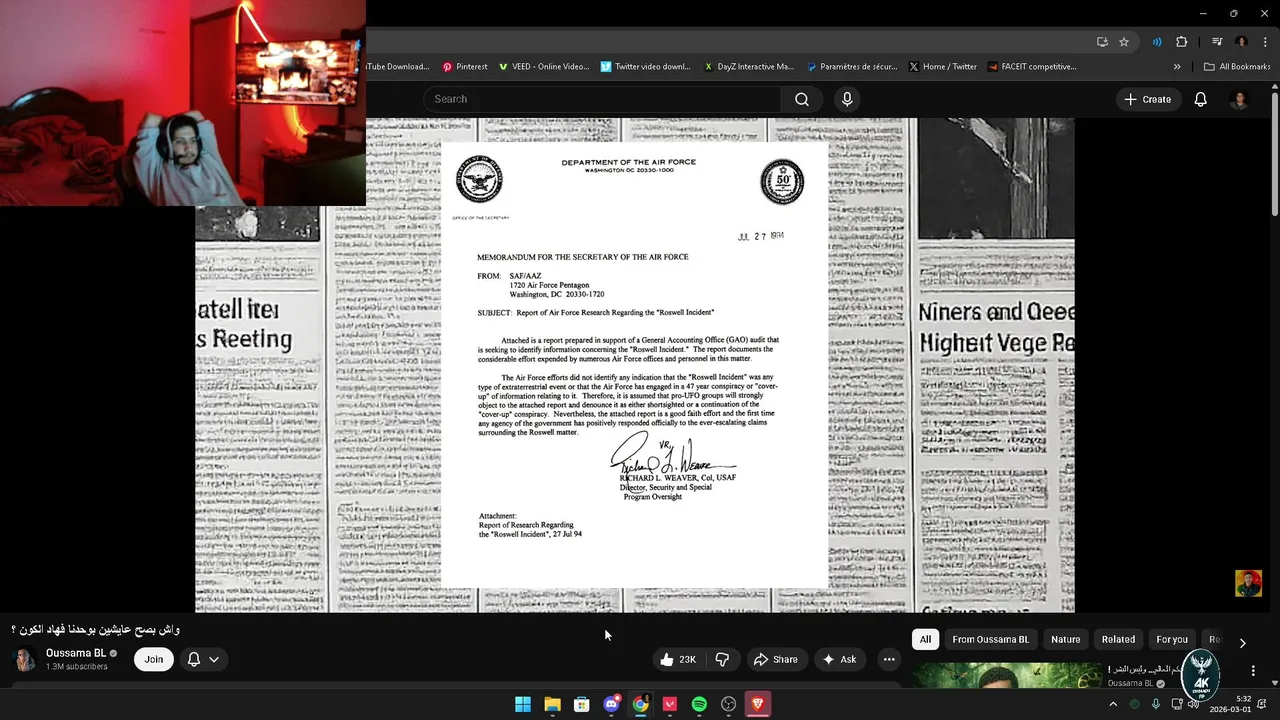Open Oussama BL channel name link
The image size is (1280, 720).
(76, 653)
